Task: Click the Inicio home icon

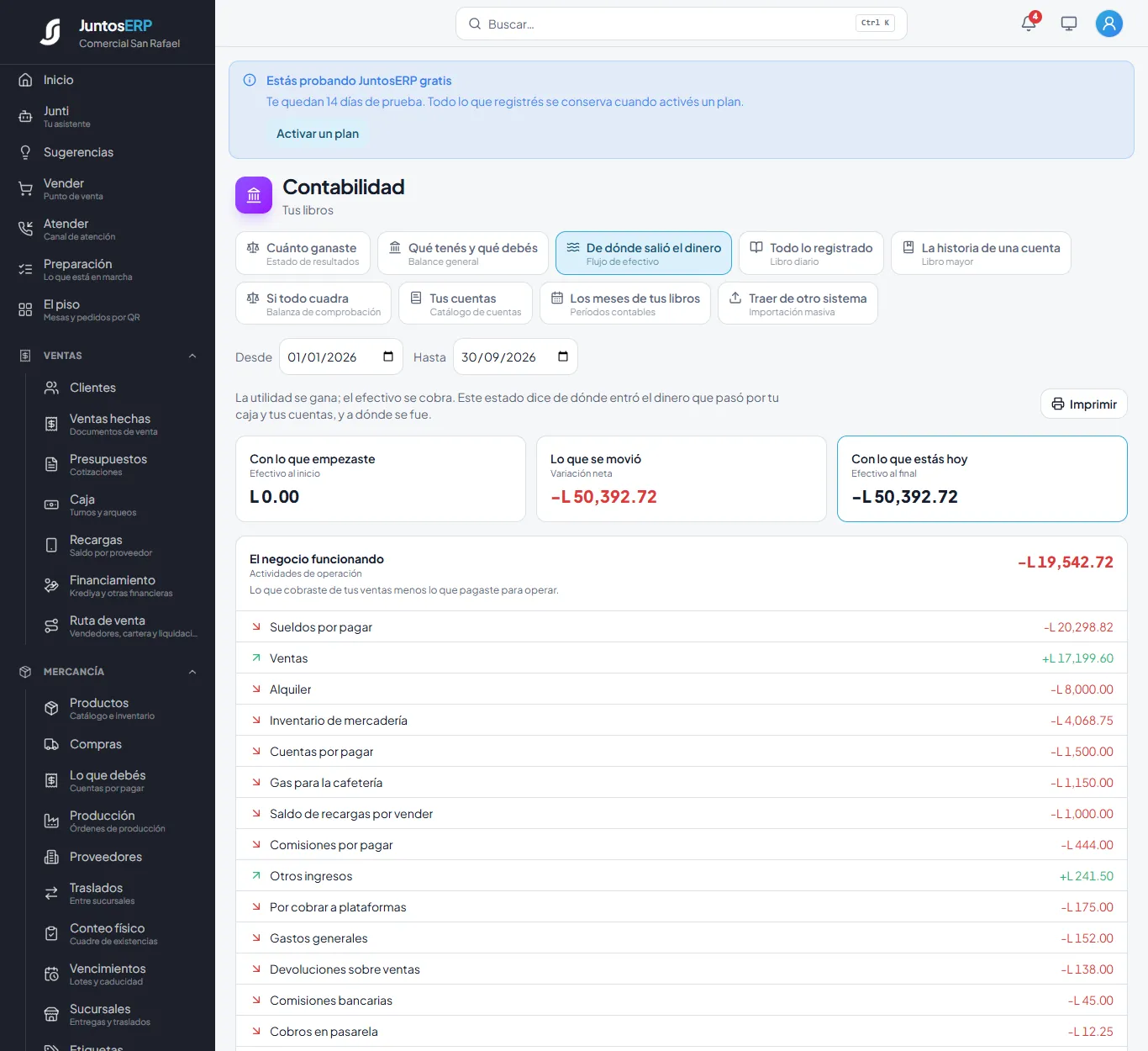Action: pyautogui.click(x=25, y=80)
